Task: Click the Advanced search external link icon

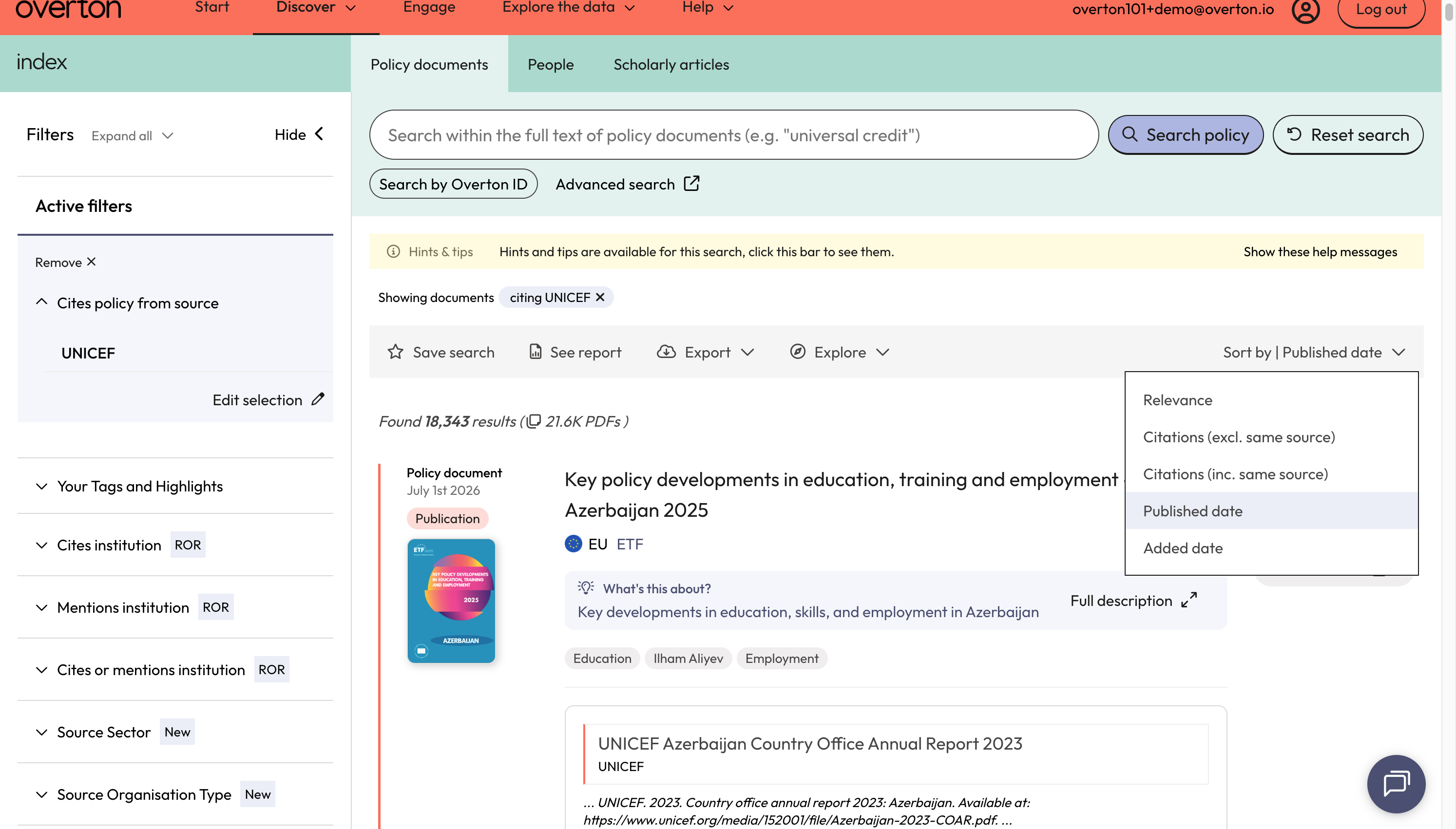Action: [x=691, y=183]
